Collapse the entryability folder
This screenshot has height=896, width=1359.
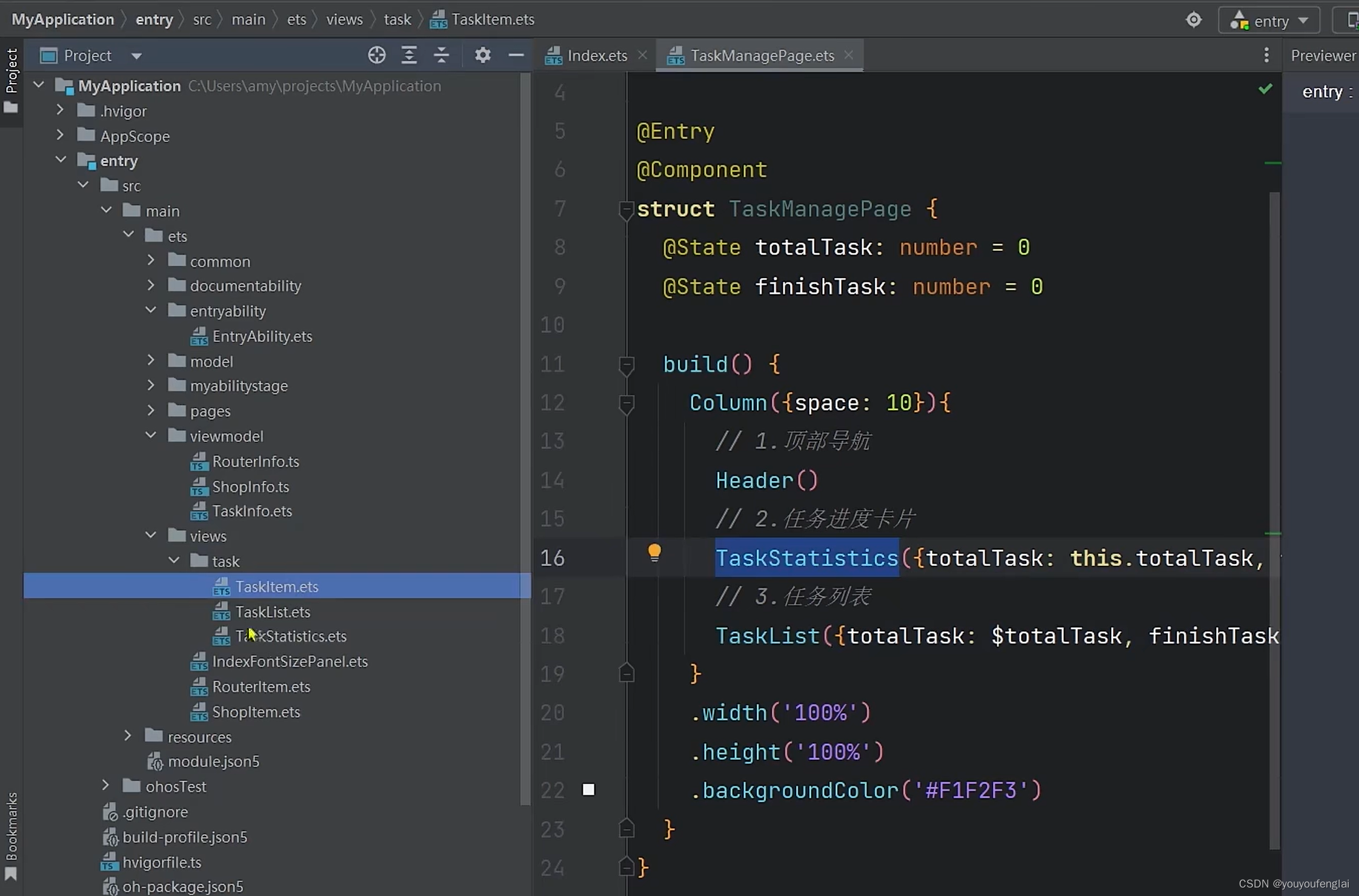click(151, 310)
